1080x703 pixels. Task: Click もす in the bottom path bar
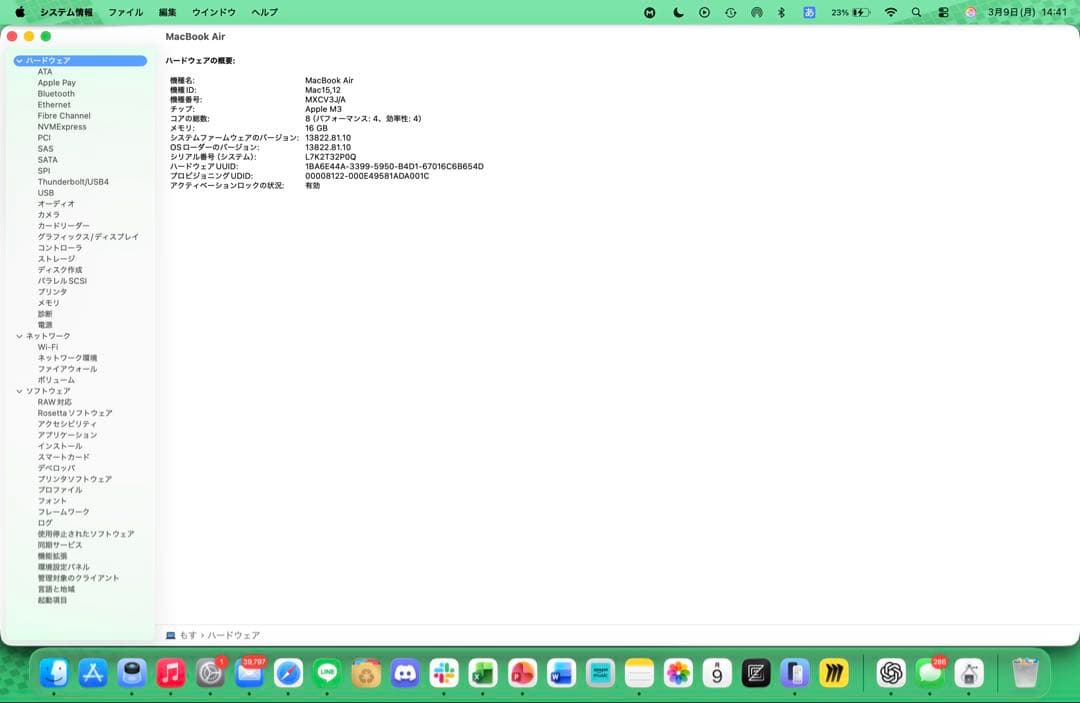point(187,635)
